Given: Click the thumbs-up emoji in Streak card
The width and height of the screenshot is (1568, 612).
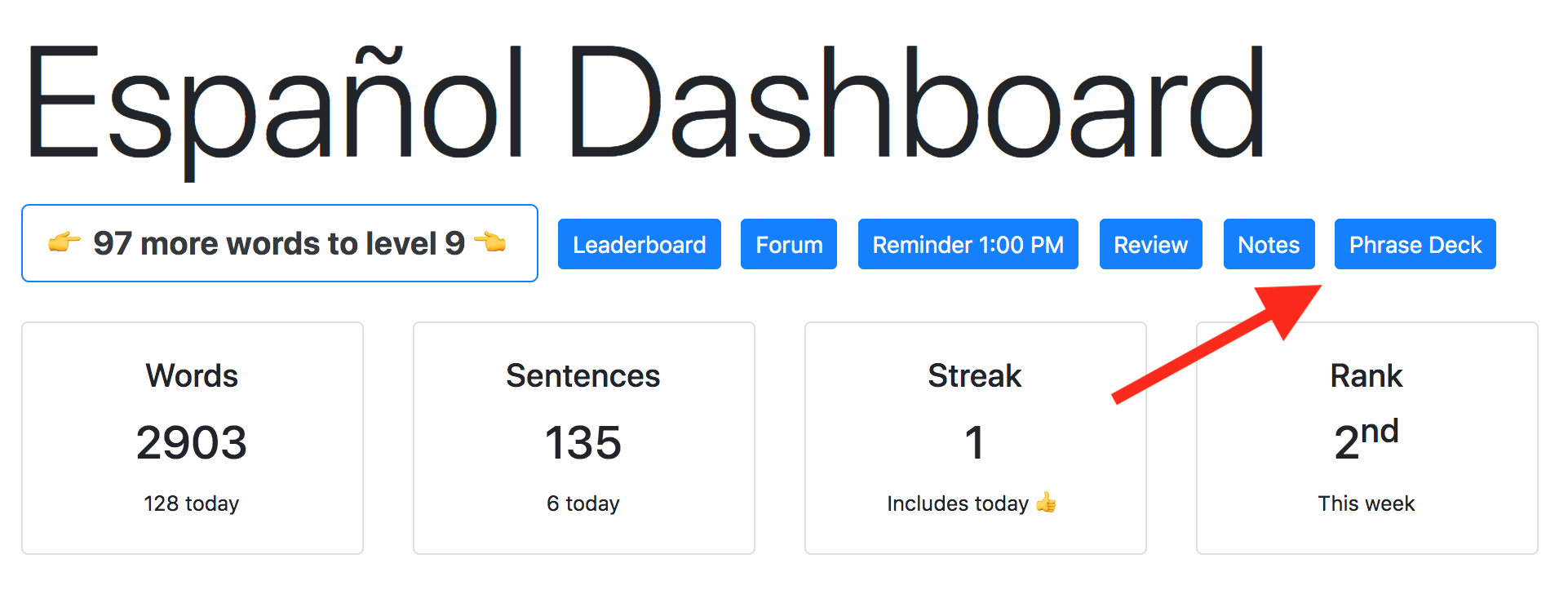Looking at the screenshot, I should (1046, 503).
